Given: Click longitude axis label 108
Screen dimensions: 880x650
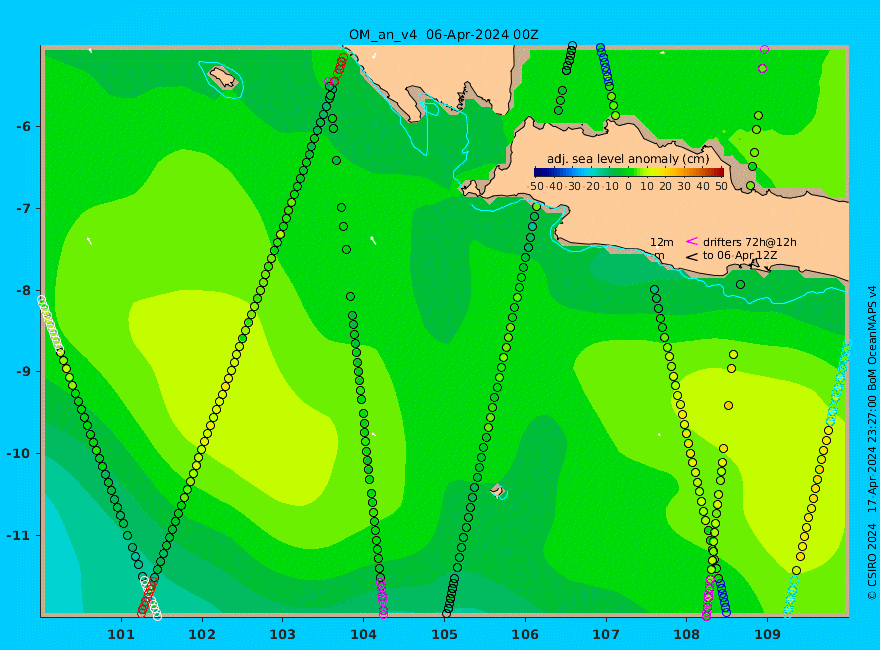Looking at the screenshot, I should pos(686,635).
